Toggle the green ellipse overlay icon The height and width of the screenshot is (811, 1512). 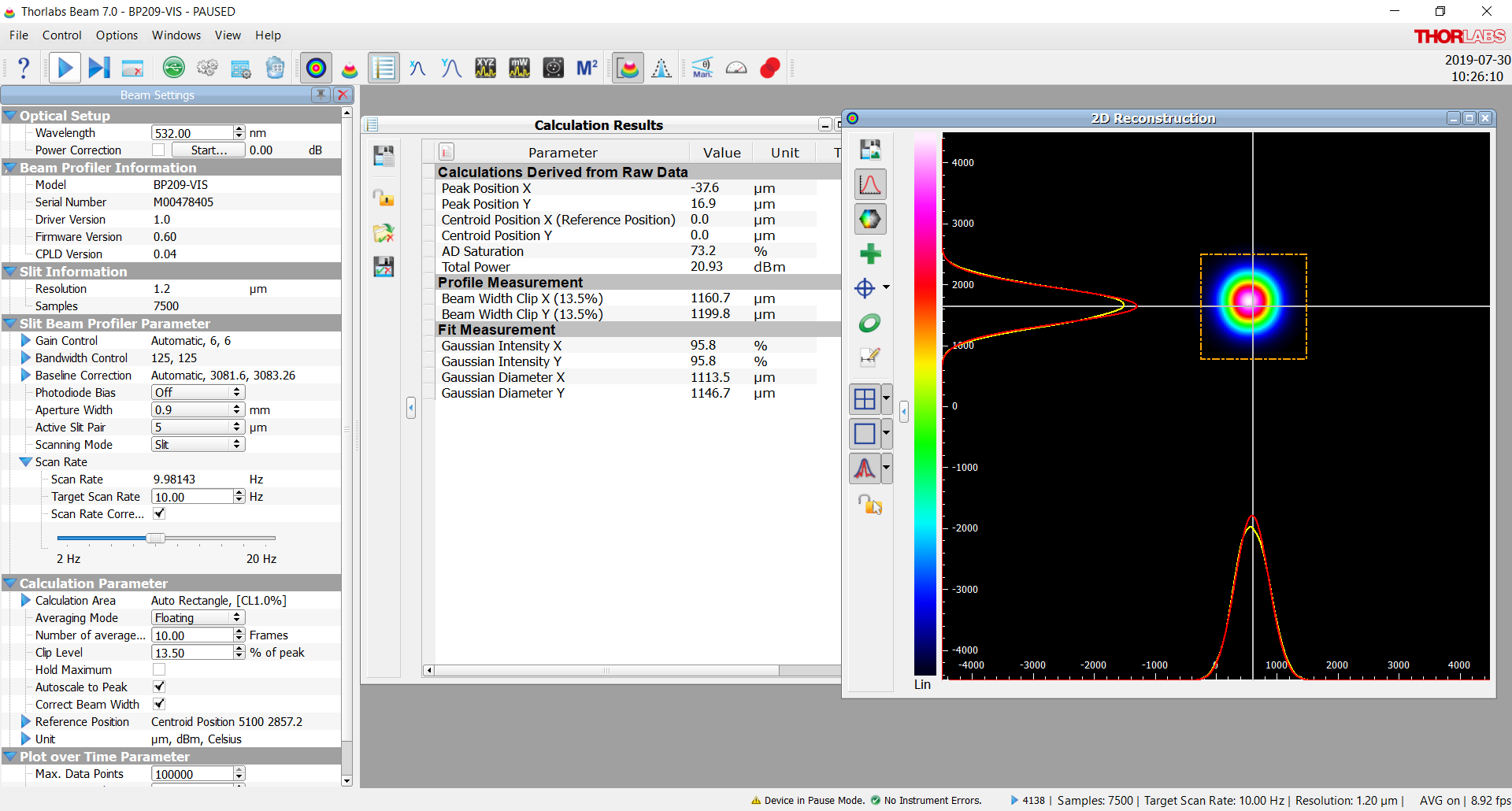(x=870, y=323)
